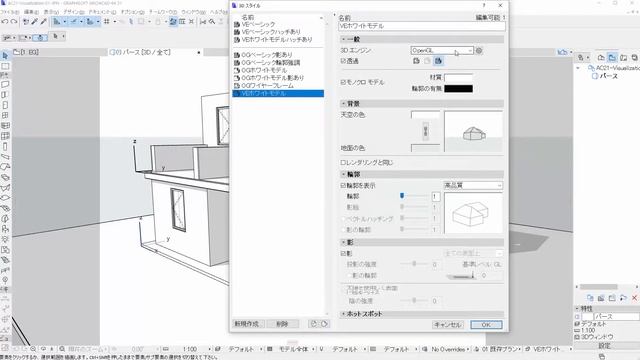The image size is (640, 360).
Task: Select VEホワイトモデルハッチあり in the style list
Action: tap(278, 40)
